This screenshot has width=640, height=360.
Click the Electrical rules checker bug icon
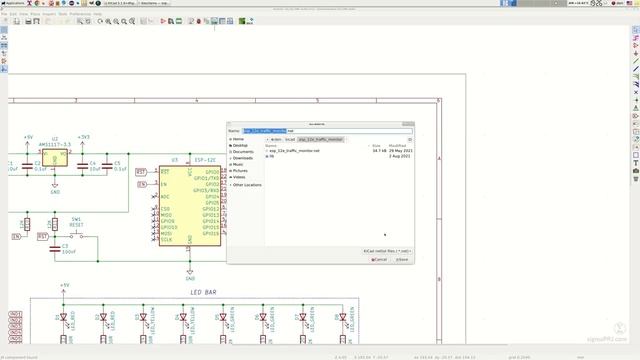[x=199, y=21]
